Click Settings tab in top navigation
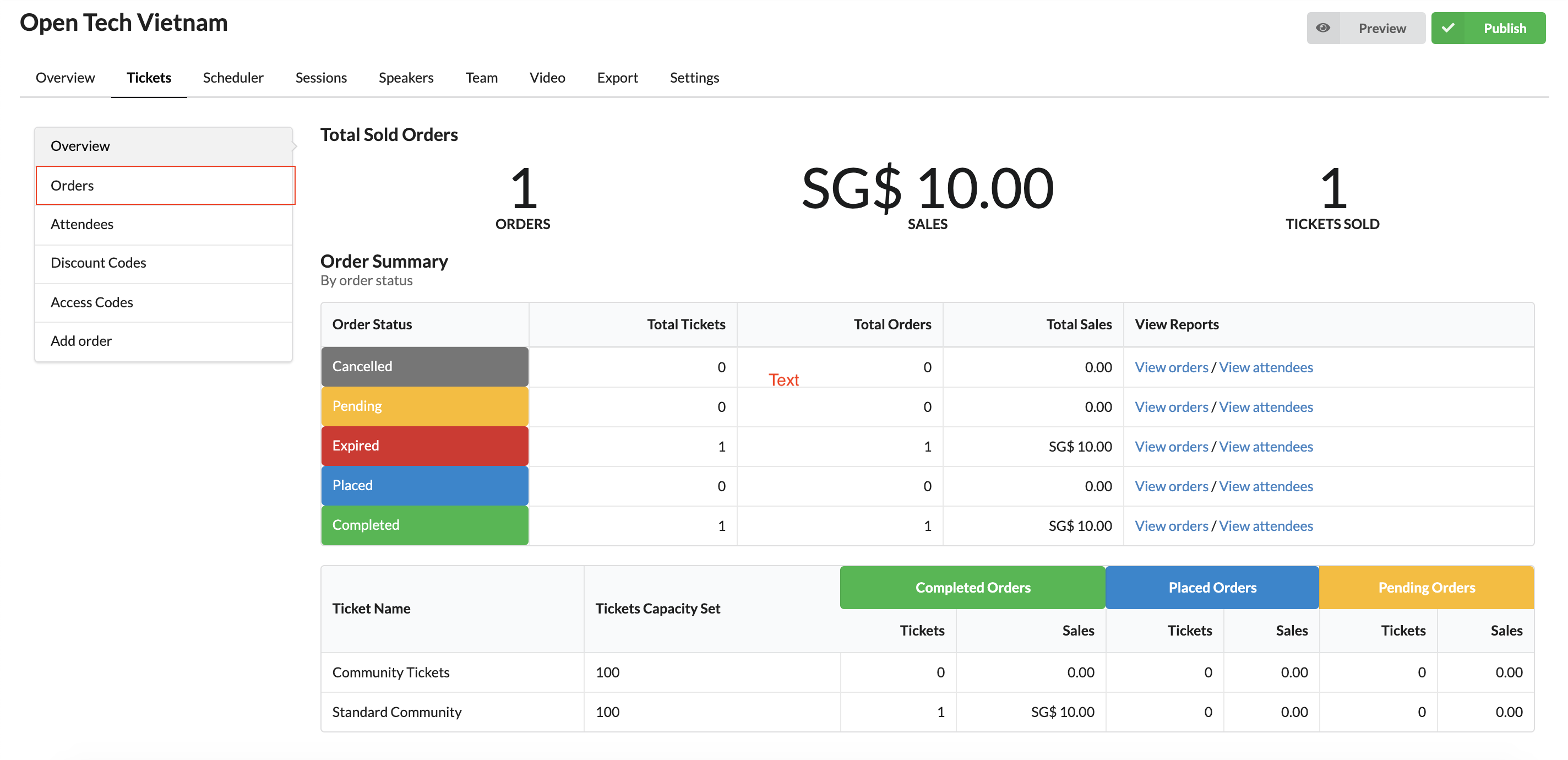The height and width of the screenshot is (760, 1568). coord(694,76)
